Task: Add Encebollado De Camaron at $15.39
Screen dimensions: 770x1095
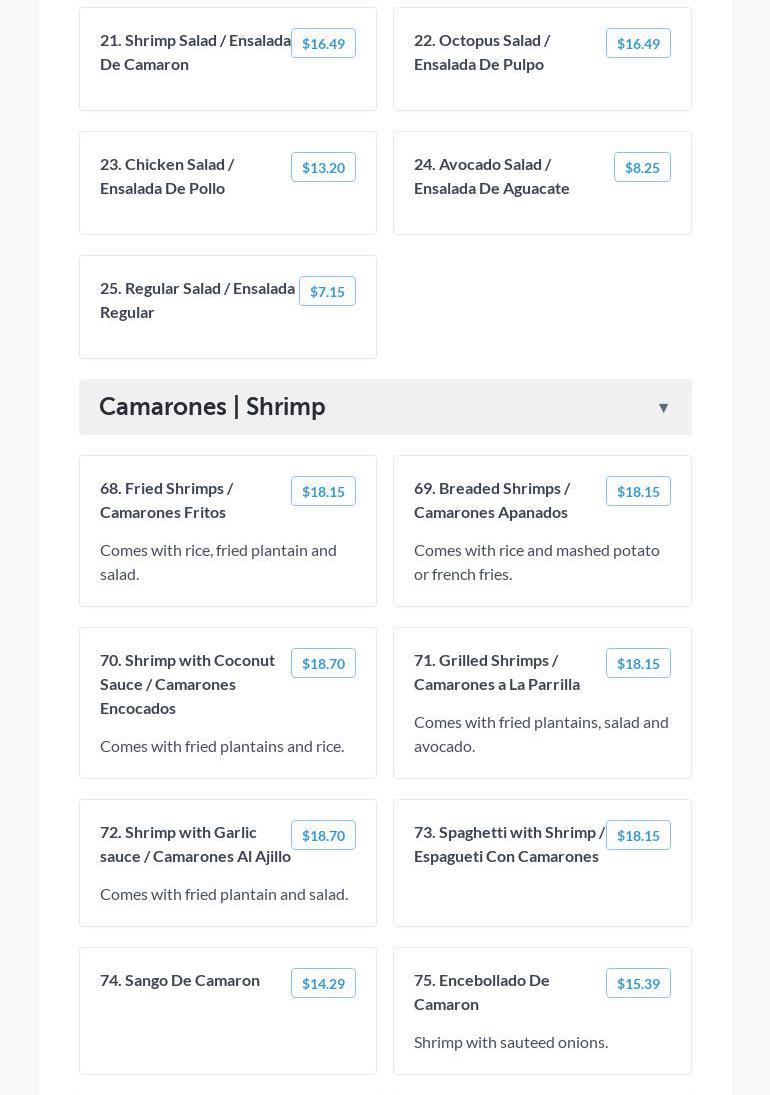Action: [x=638, y=983]
